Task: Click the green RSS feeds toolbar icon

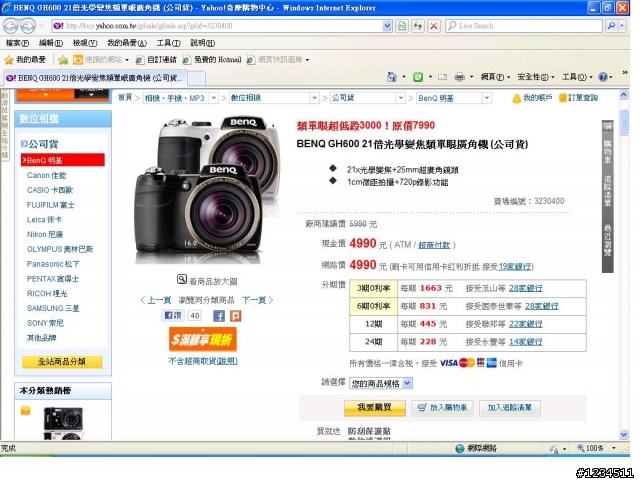Action: pyautogui.click(x=418, y=76)
